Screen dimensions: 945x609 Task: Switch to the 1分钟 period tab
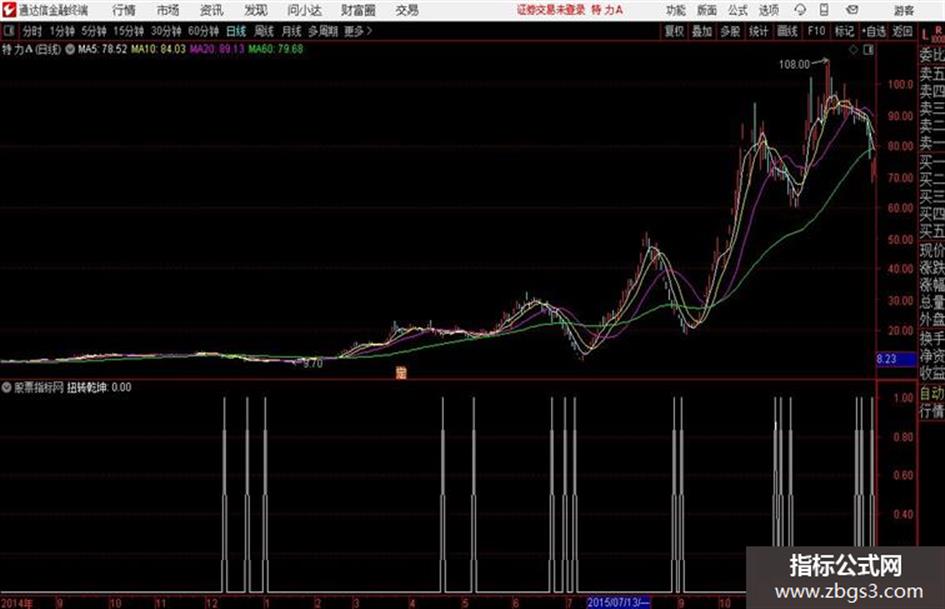(62, 31)
